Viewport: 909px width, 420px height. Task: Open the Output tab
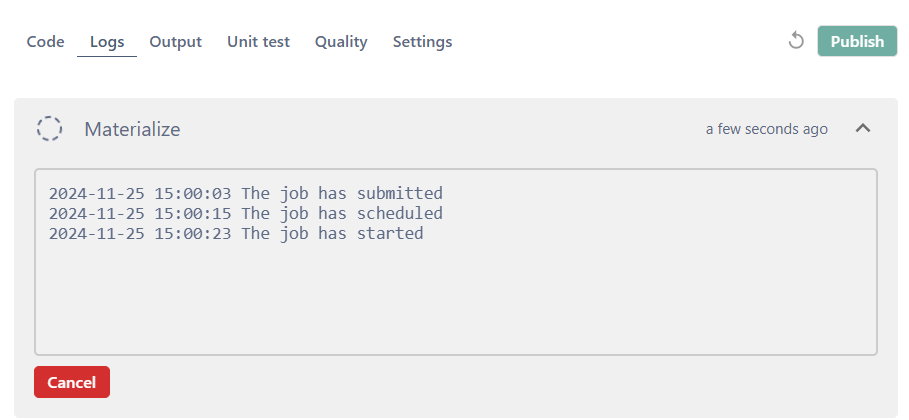click(176, 42)
